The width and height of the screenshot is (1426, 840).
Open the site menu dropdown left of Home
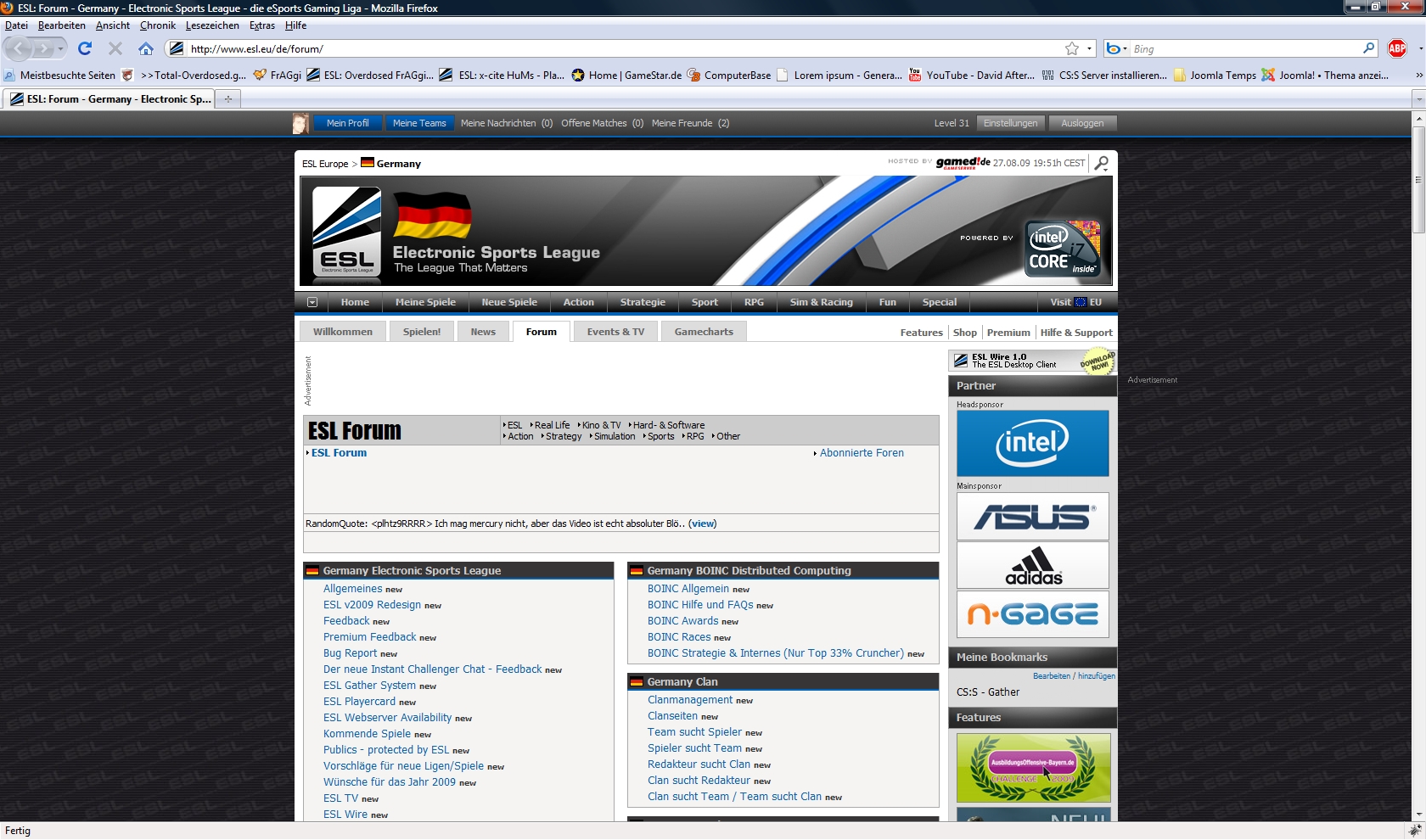(312, 302)
